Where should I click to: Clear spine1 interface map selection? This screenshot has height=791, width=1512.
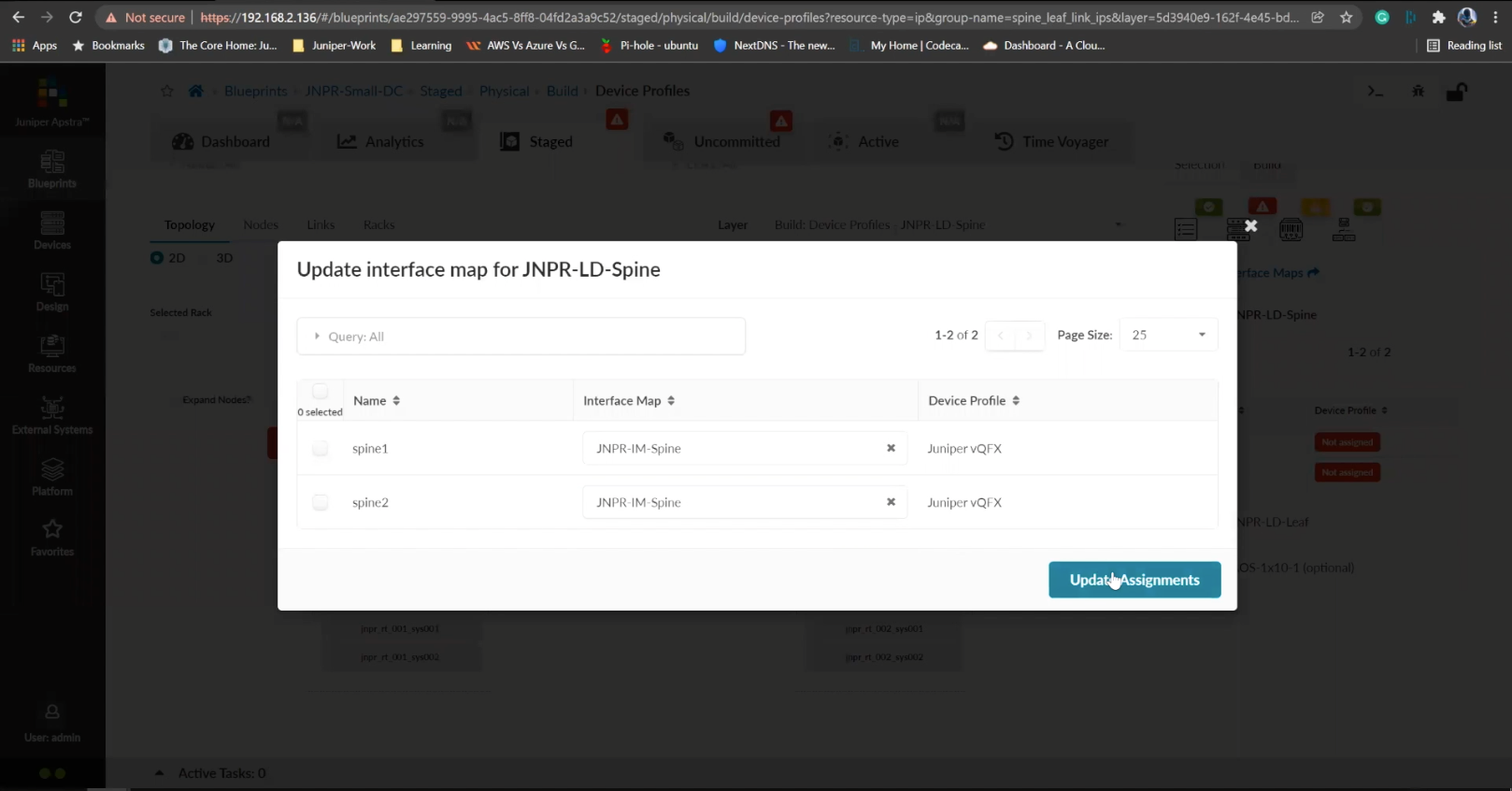coord(891,448)
